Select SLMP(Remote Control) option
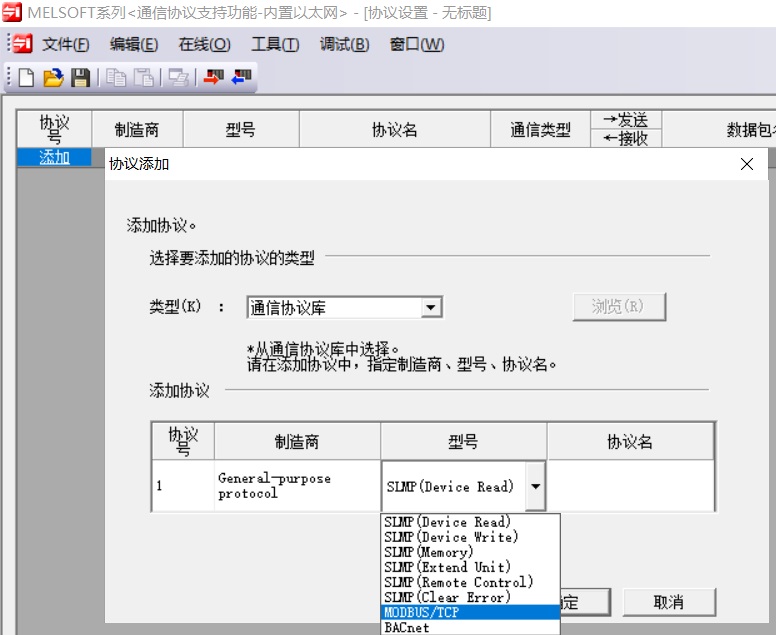776x635 pixels. (470, 582)
